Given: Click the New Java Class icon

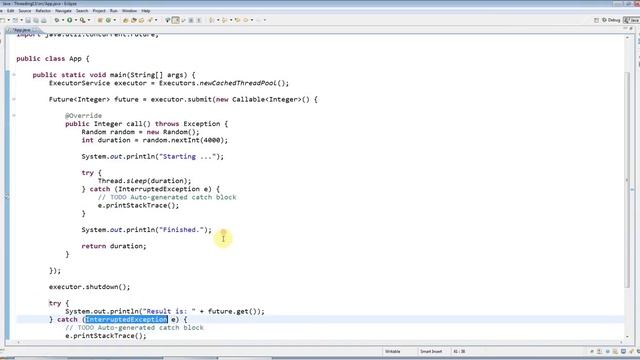Looking at the screenshot, I should click(108, 20).
